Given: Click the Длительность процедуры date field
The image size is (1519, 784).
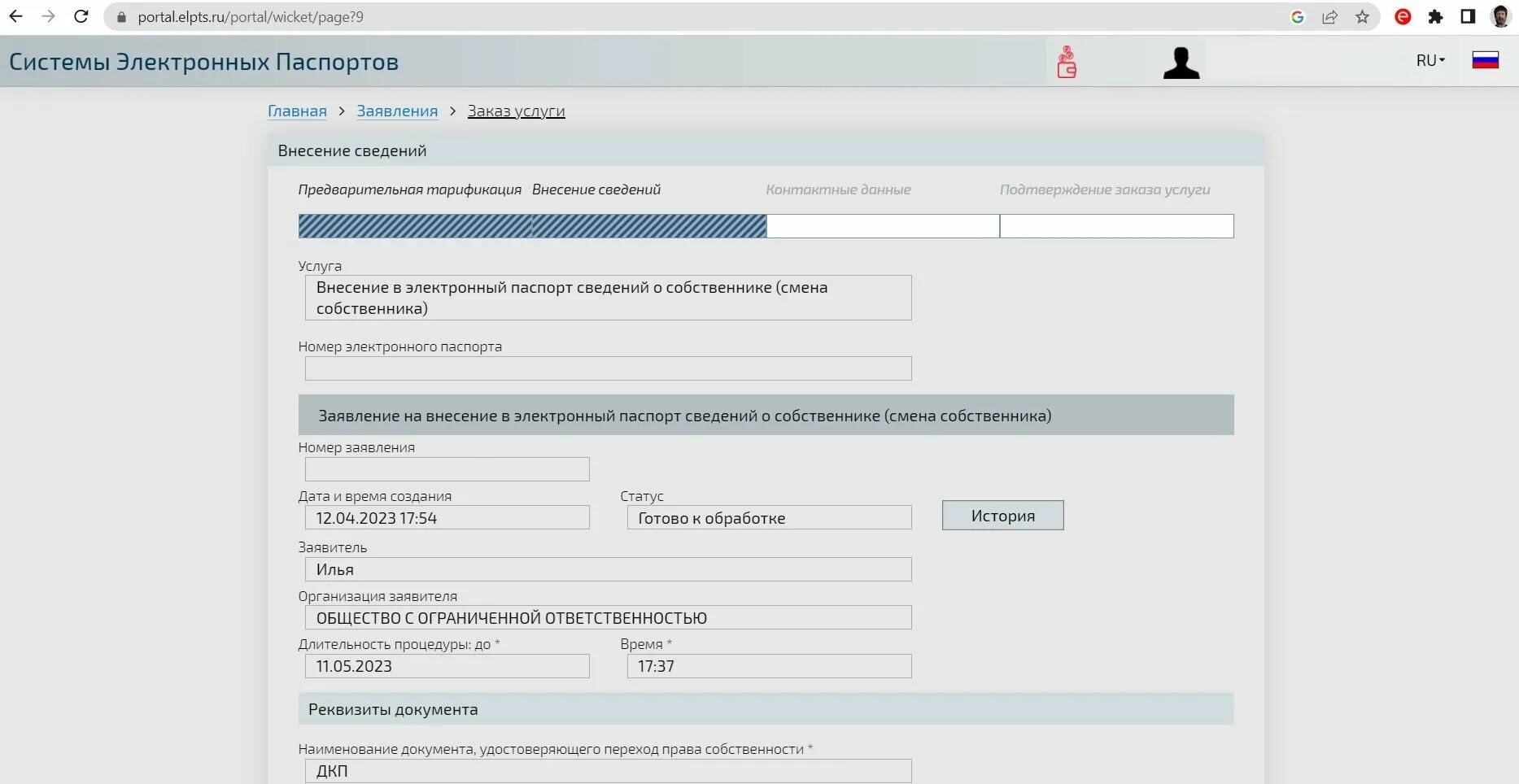Looking at the screenshot, I should tap(447, 666).
